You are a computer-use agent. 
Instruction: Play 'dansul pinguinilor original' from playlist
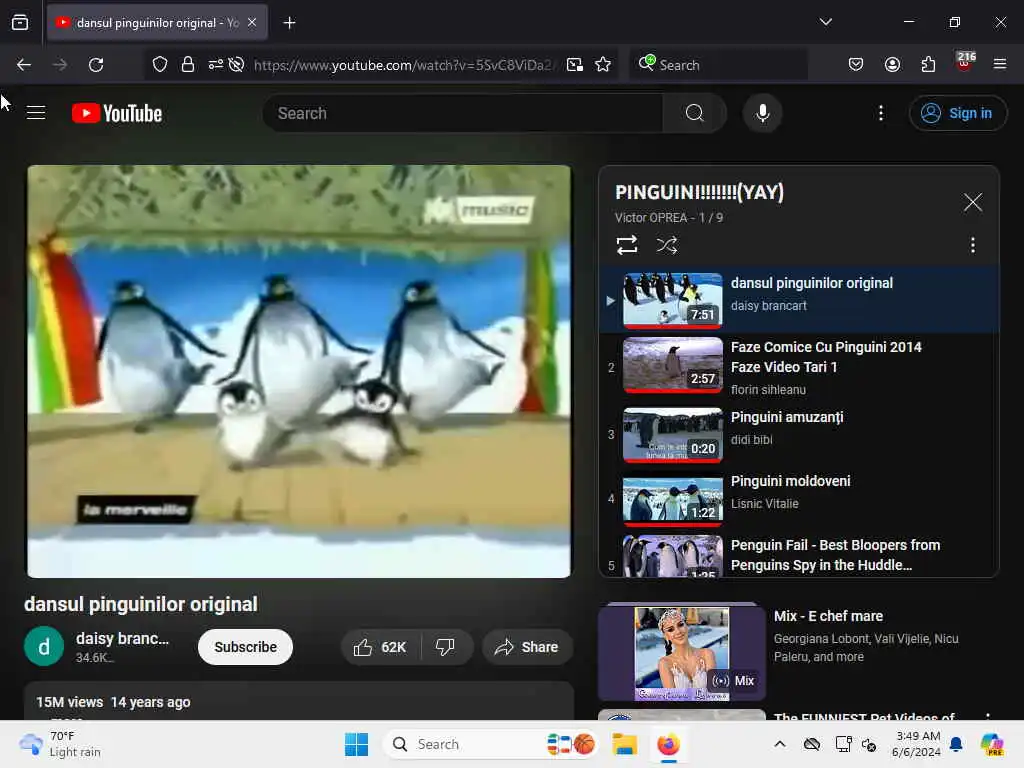tap(799, 300)
